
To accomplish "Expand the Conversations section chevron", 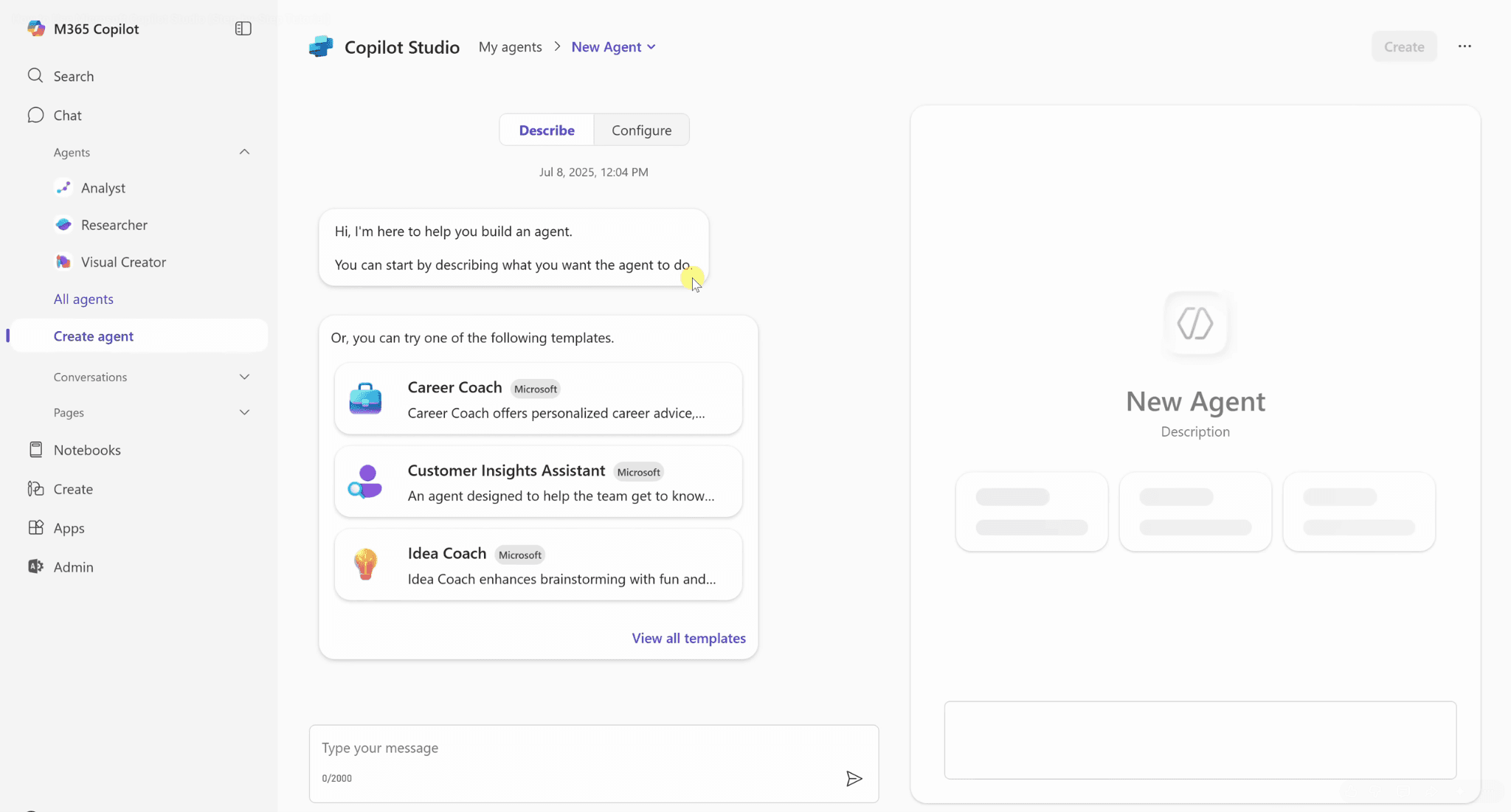I will point(244,377).
